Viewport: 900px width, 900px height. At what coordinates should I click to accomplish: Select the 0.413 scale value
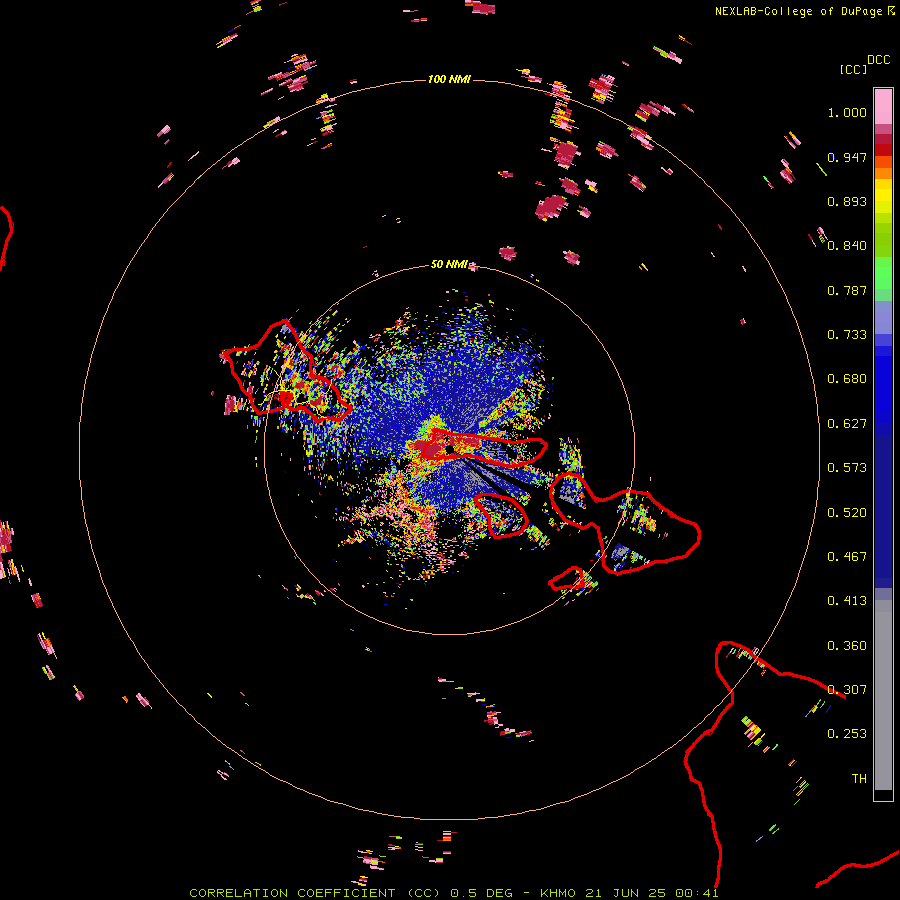pos(847,601)
